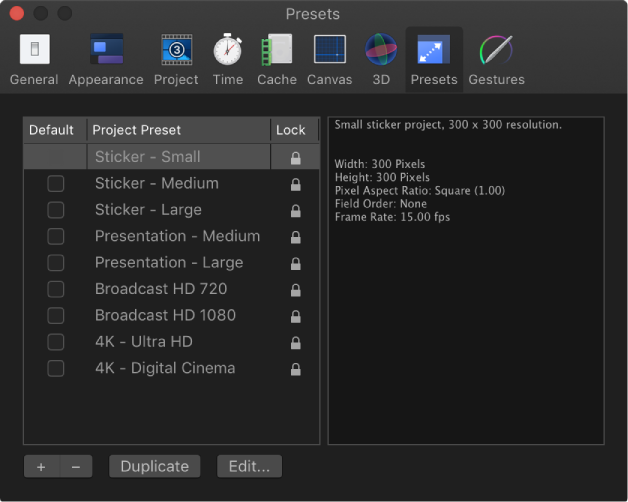Click lock icon for Broadcast HD 720
This screenshot has width=628, height=502.
296,290
